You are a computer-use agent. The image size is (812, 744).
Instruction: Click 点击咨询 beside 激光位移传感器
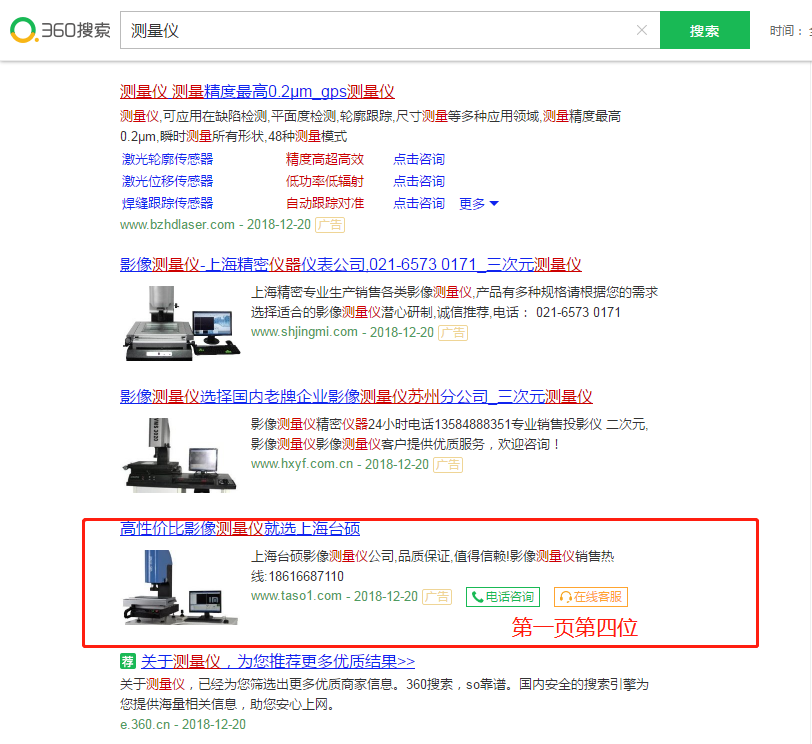[x=419, y=181]
